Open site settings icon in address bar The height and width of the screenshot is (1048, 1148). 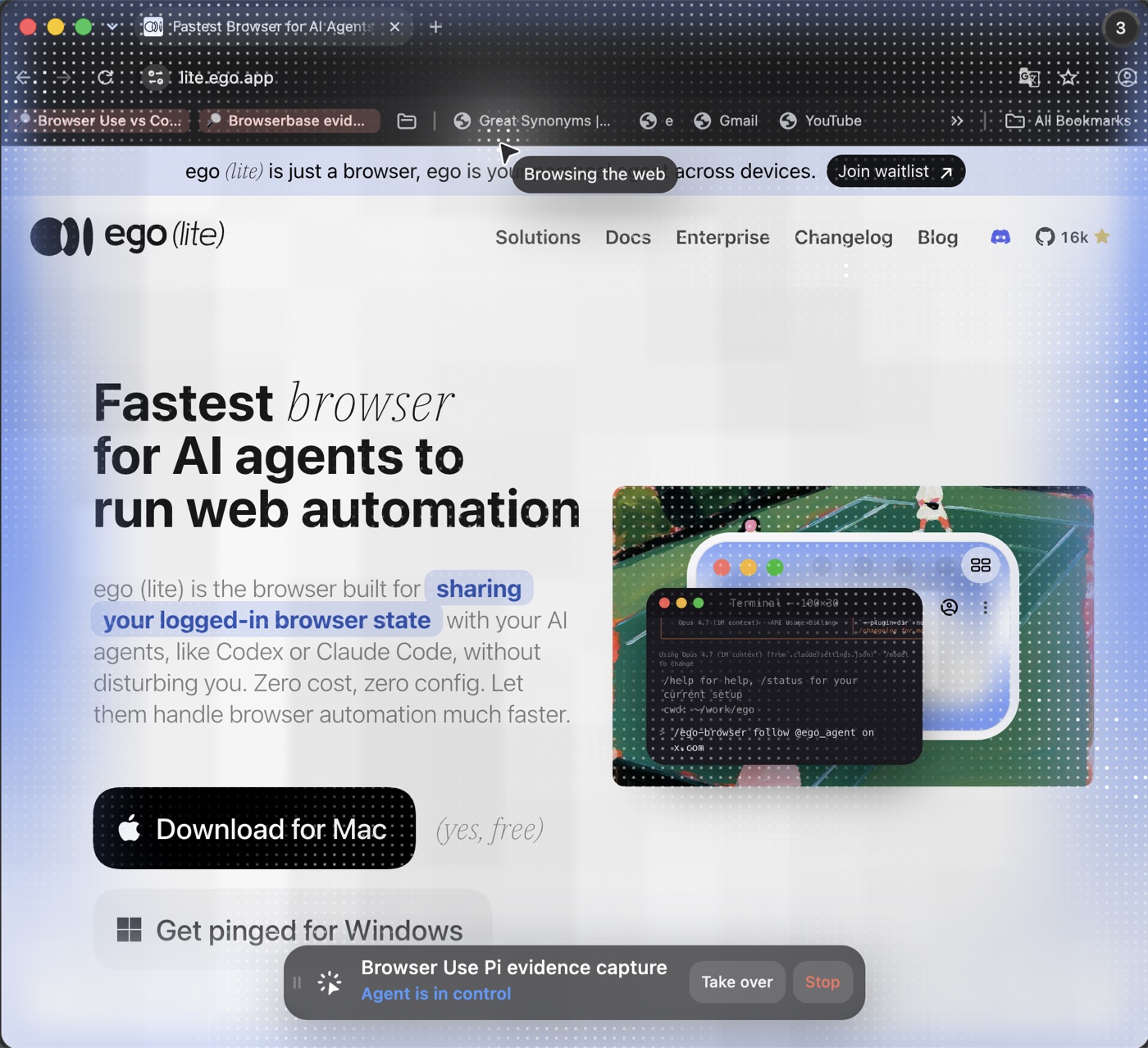click(155, 77)
